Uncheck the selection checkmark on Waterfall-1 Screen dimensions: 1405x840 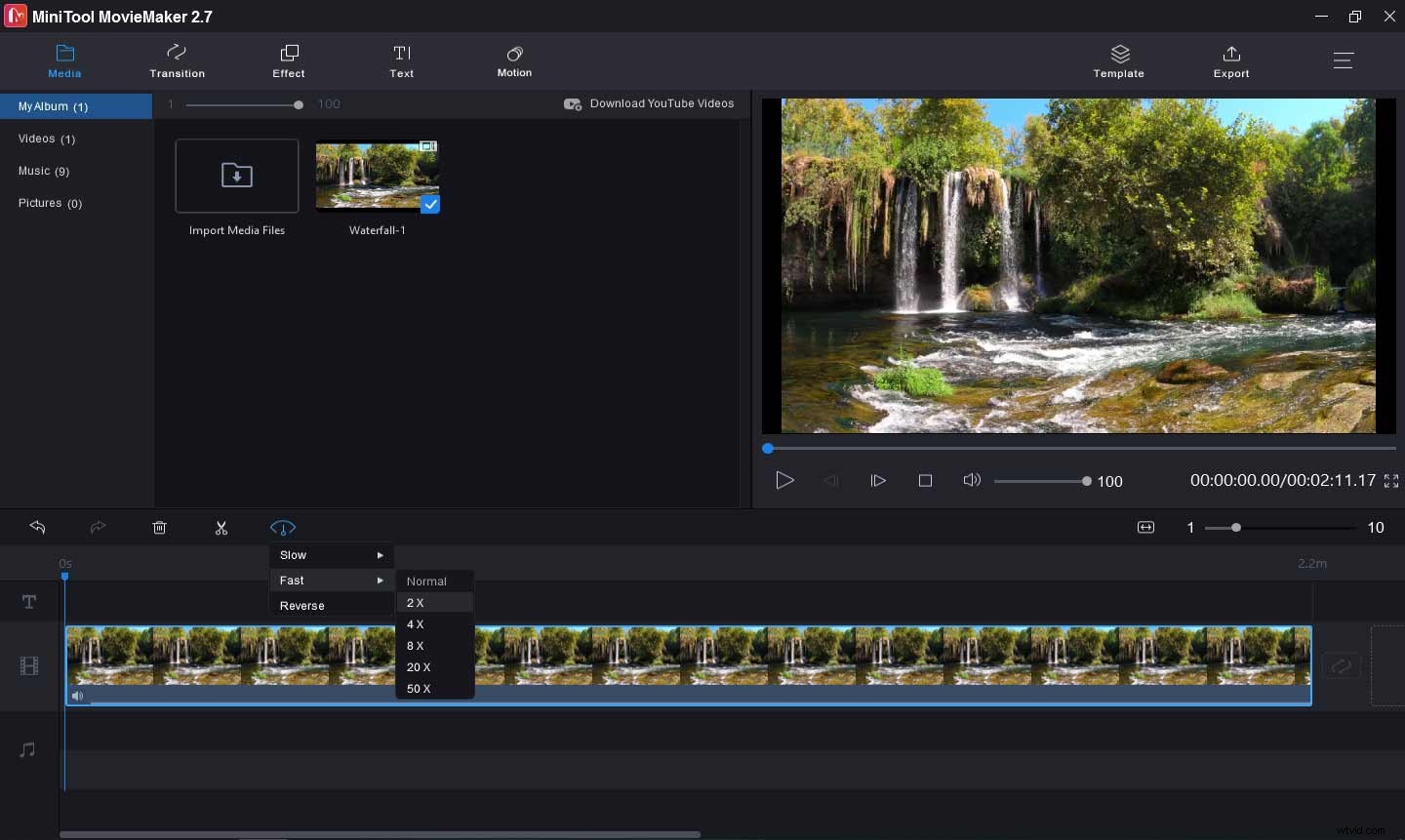click(430, 205)
